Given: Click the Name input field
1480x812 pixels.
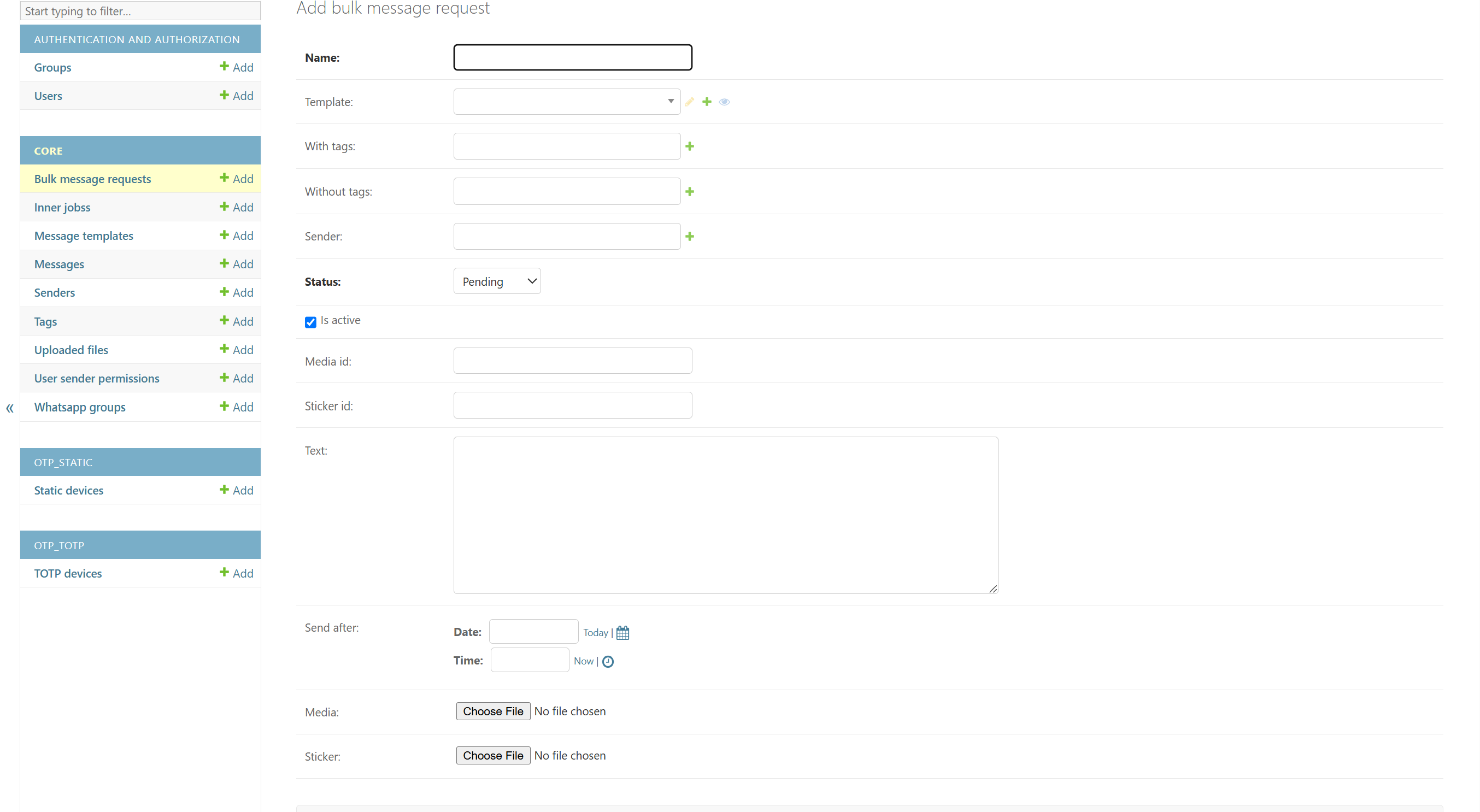Looking at the screenshot, I should click(572, 57).
